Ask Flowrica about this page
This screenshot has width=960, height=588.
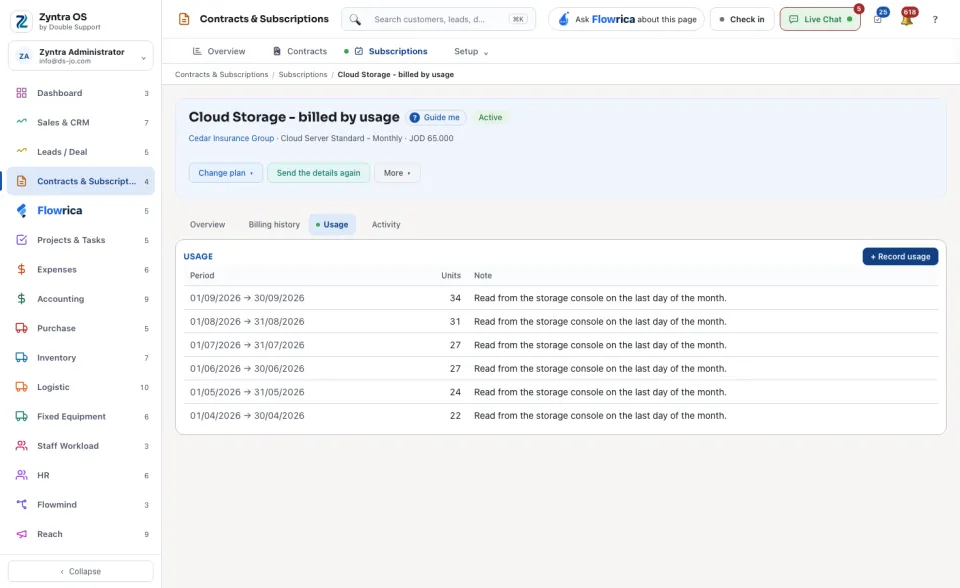point(626,20)
